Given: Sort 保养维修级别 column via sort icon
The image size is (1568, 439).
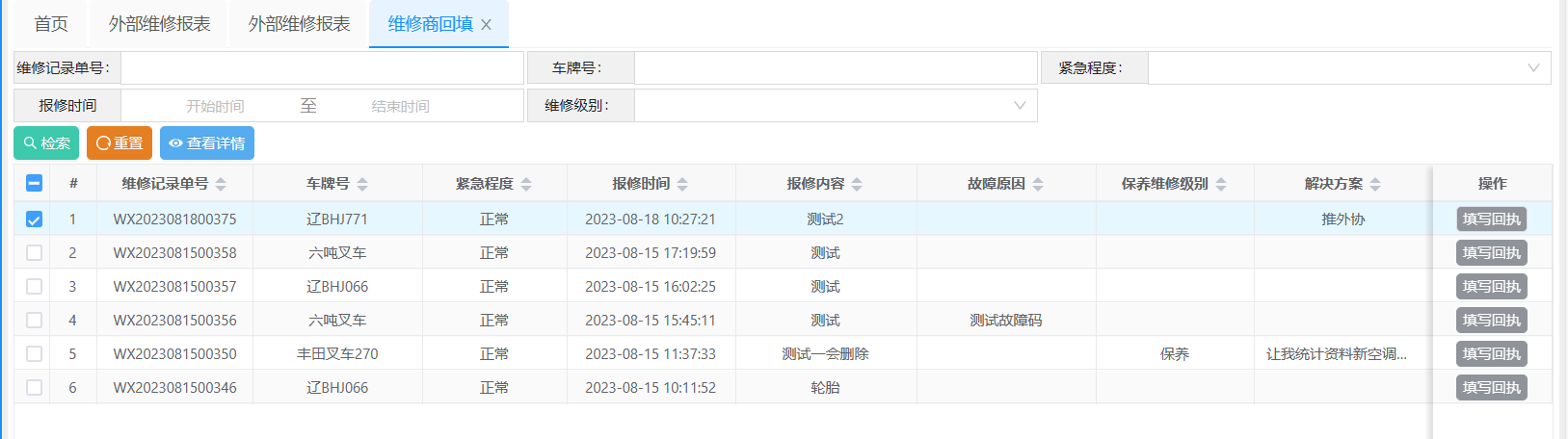Looking at the screenshot, I should (1221, 184).
